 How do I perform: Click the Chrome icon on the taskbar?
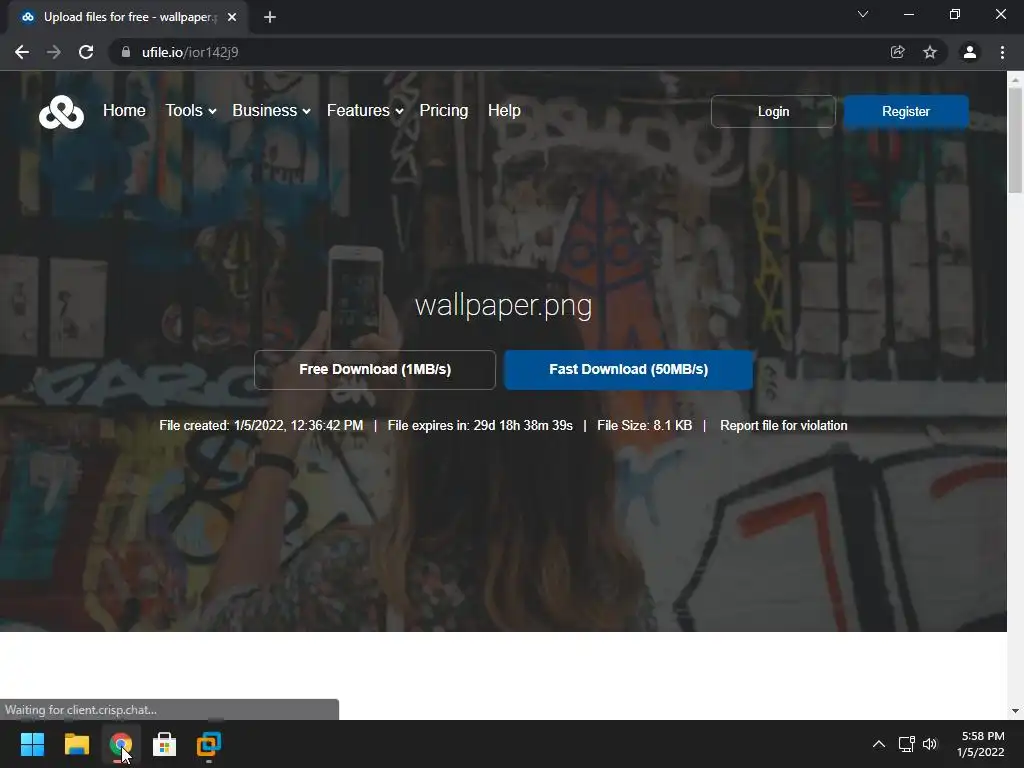121,744
